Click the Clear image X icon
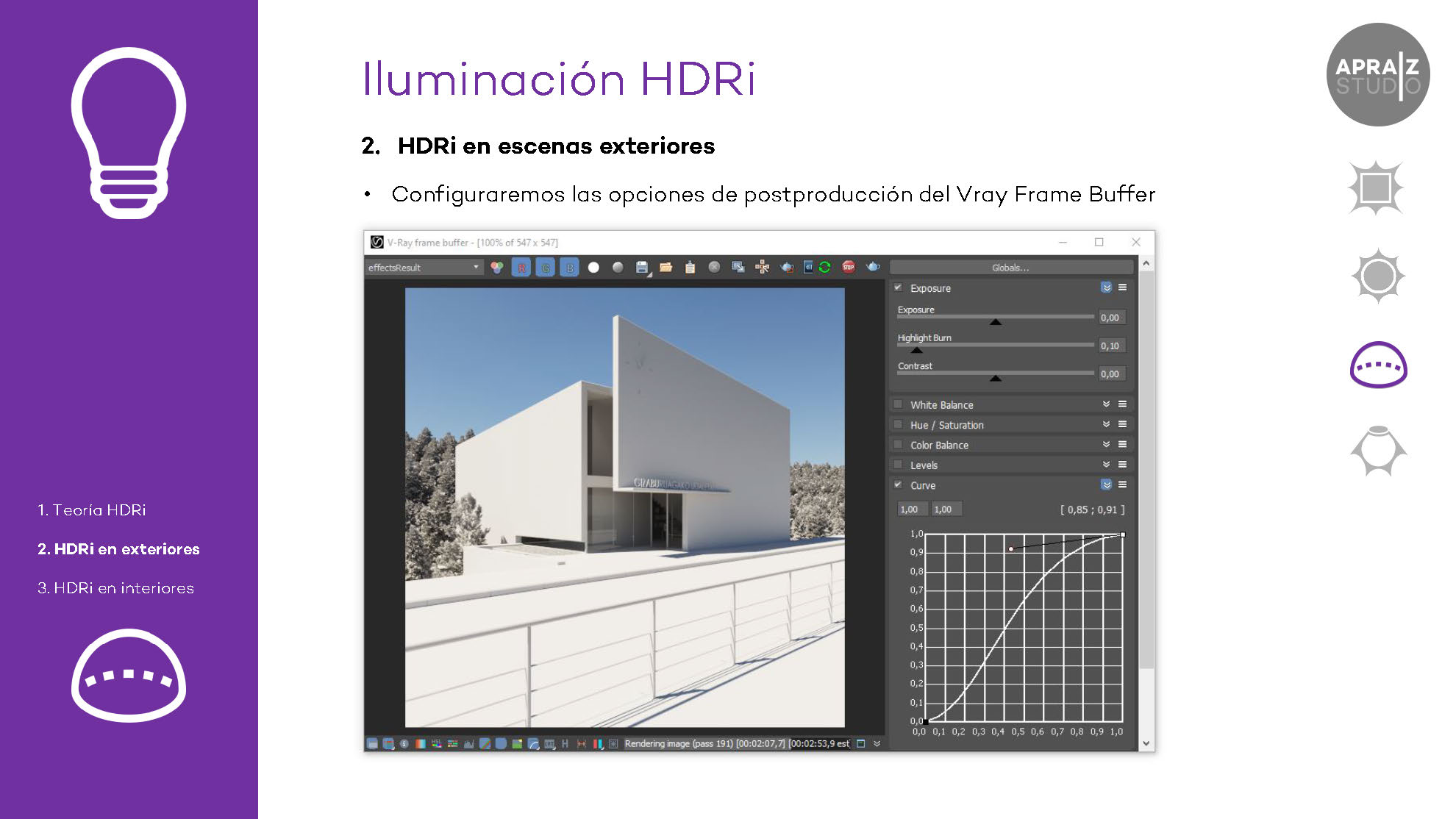The image size is (1456, 819). click(x=714, y=267)
